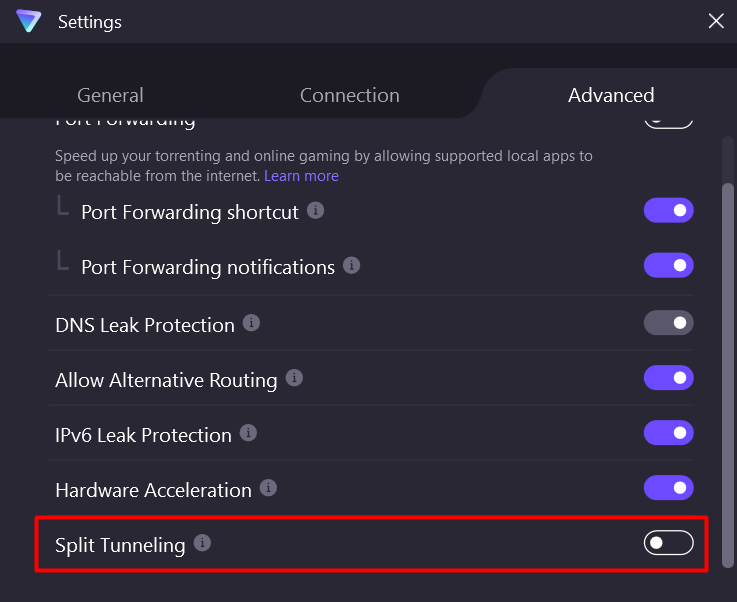
Task: Enable the Split Tunneling toggle
Action: [x=668, y=543]
